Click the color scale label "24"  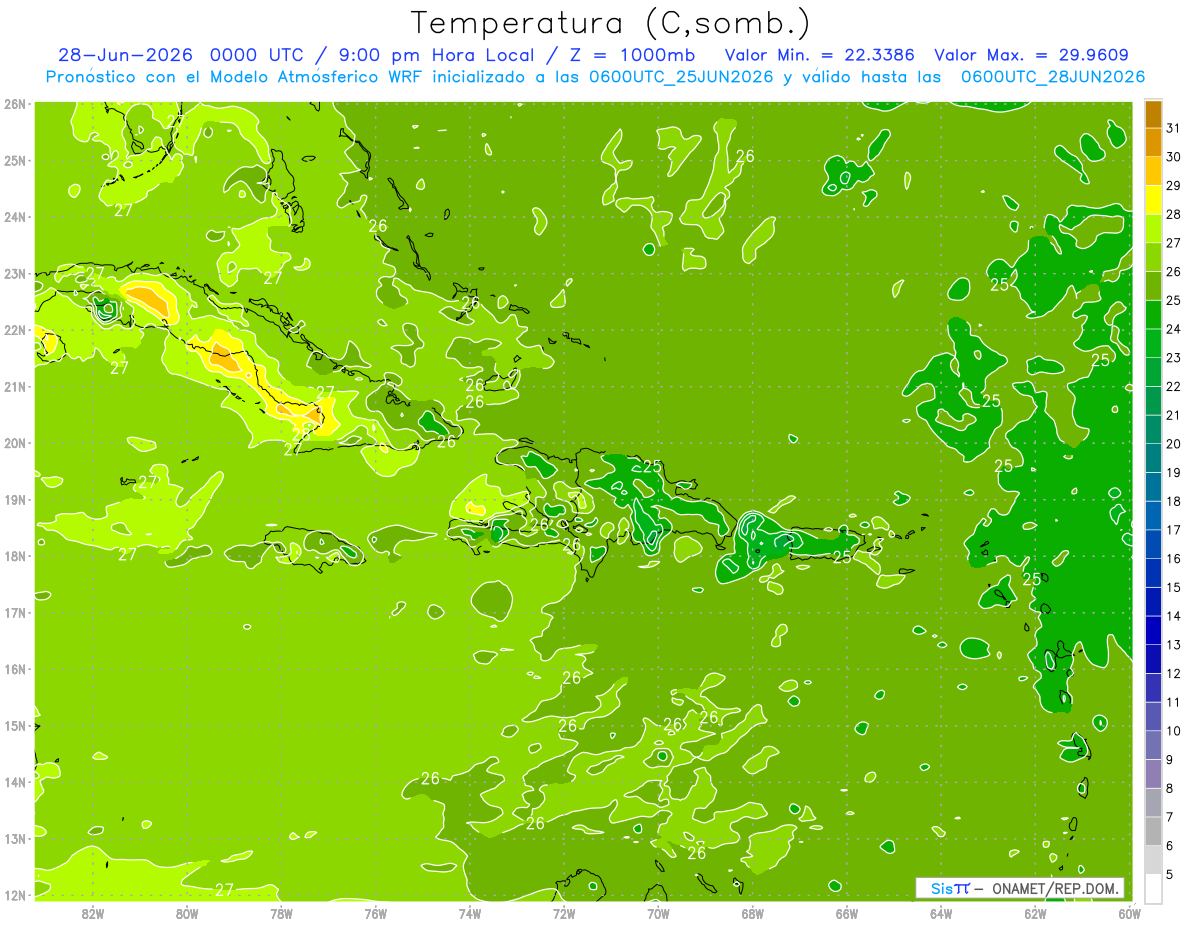tap(1174, 329)
